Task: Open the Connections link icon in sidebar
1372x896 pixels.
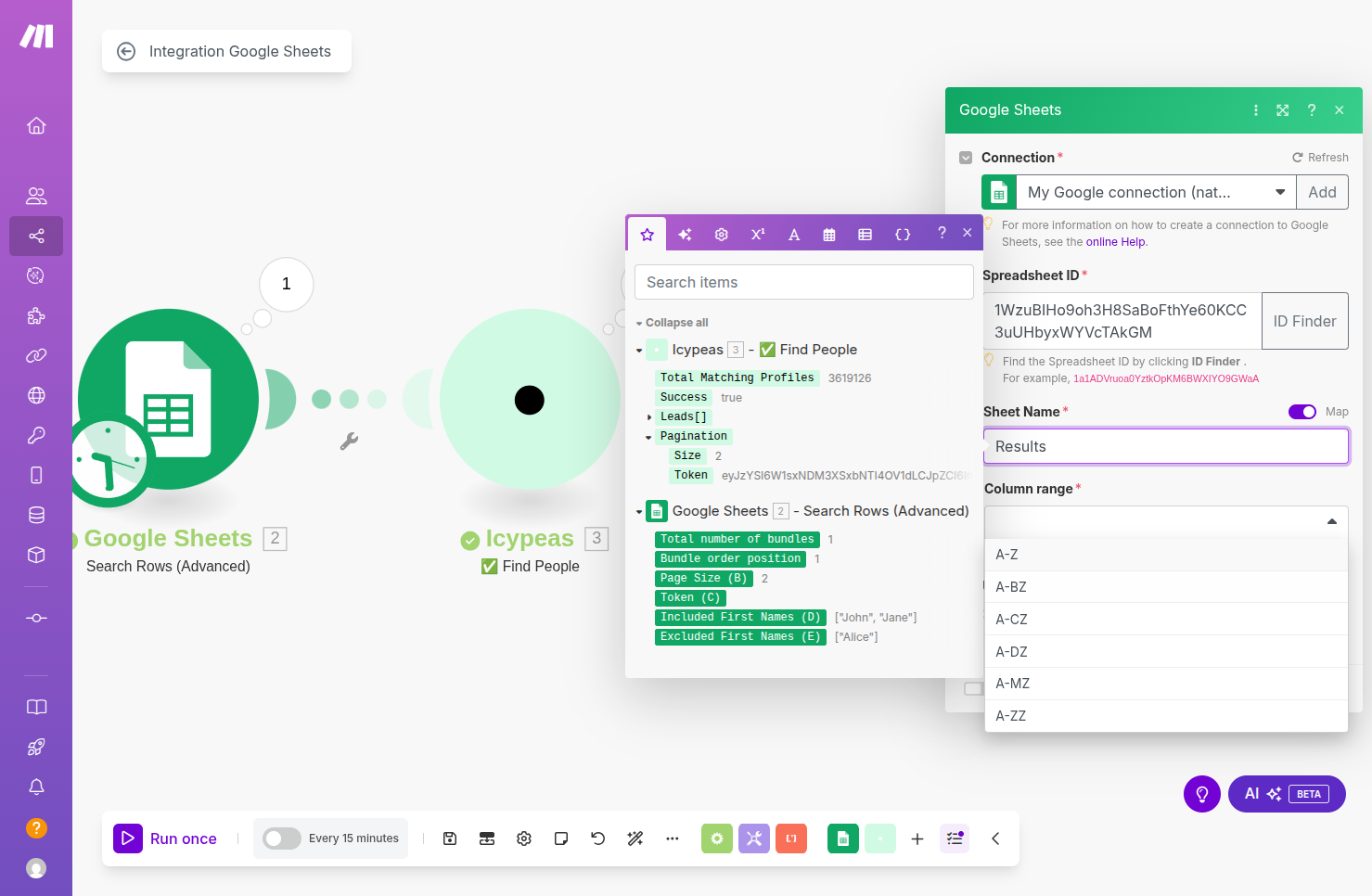Action: coord(36,355)
